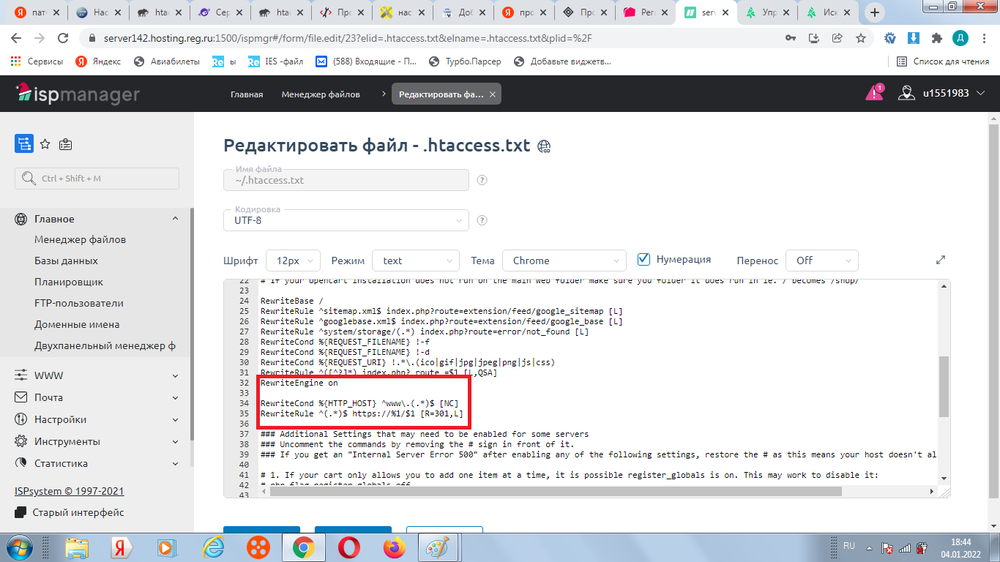Open the Google Chrome taskbar icon
This screenshot has height=562, width=1000.
[304, 547]
